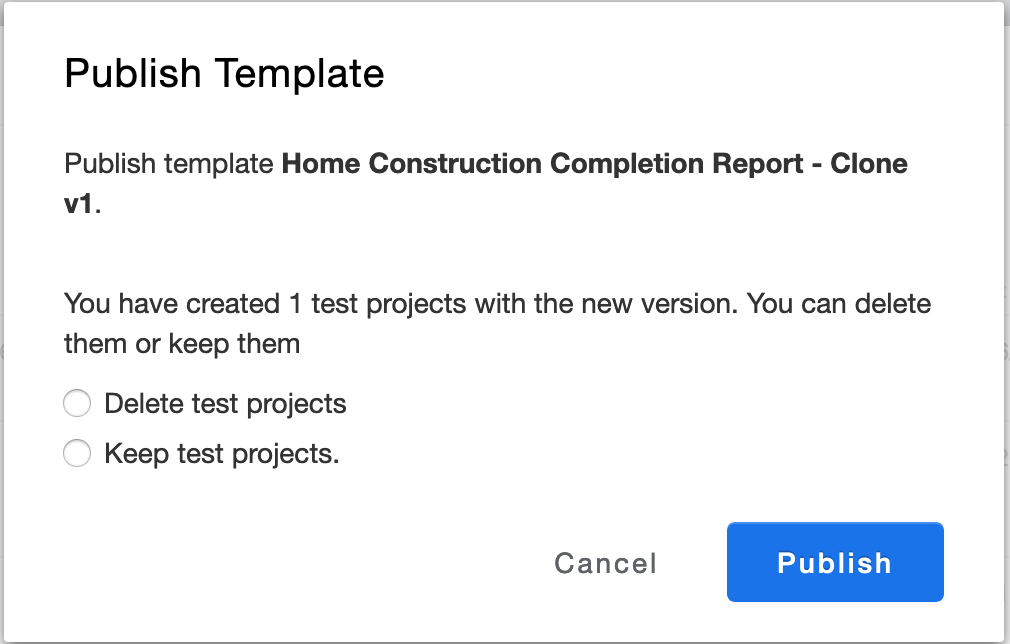Viewport: 1010px width, 644px height.
Task: Click the 'them or keep them' text line
Action: 182,344
